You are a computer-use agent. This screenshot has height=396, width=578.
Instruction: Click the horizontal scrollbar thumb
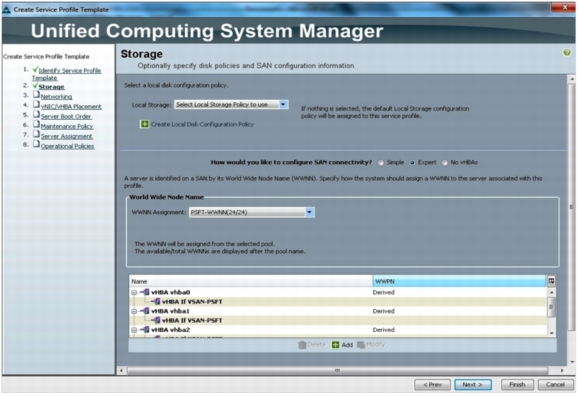(x=337, y=370)
